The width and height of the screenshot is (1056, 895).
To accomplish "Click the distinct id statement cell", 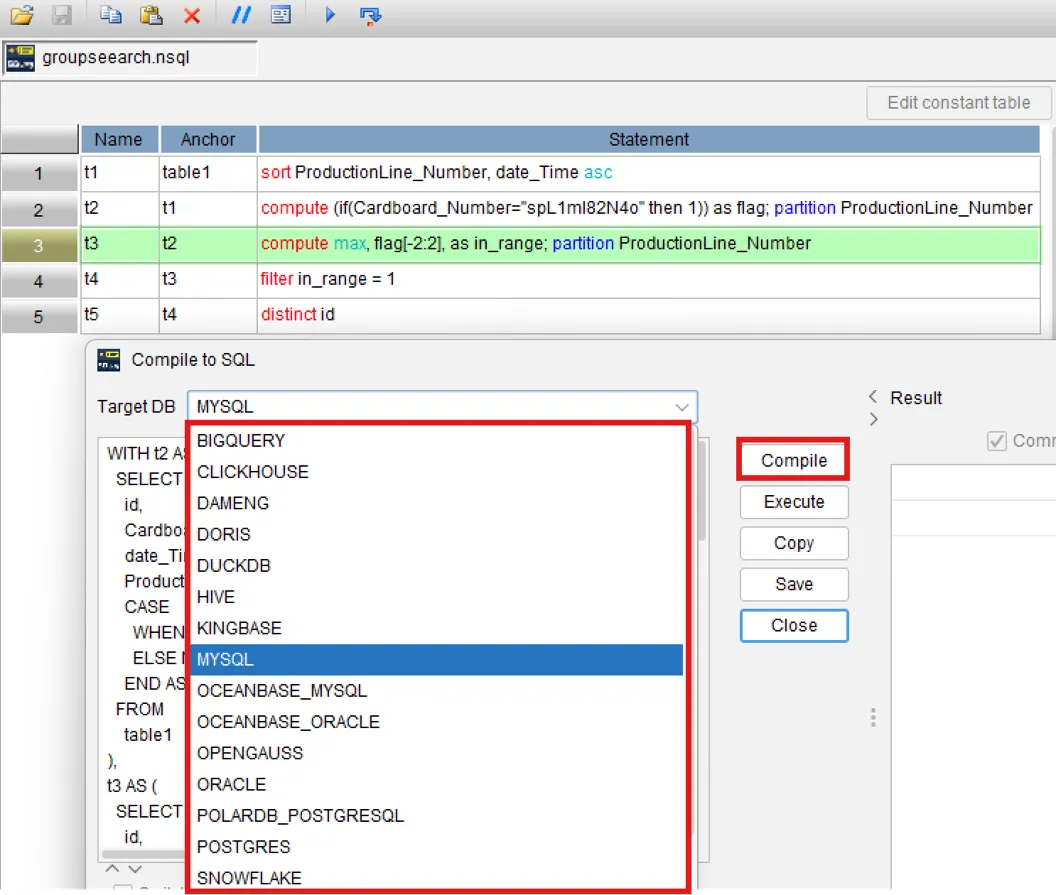I will pyautogui.click(x=649, y=315).
